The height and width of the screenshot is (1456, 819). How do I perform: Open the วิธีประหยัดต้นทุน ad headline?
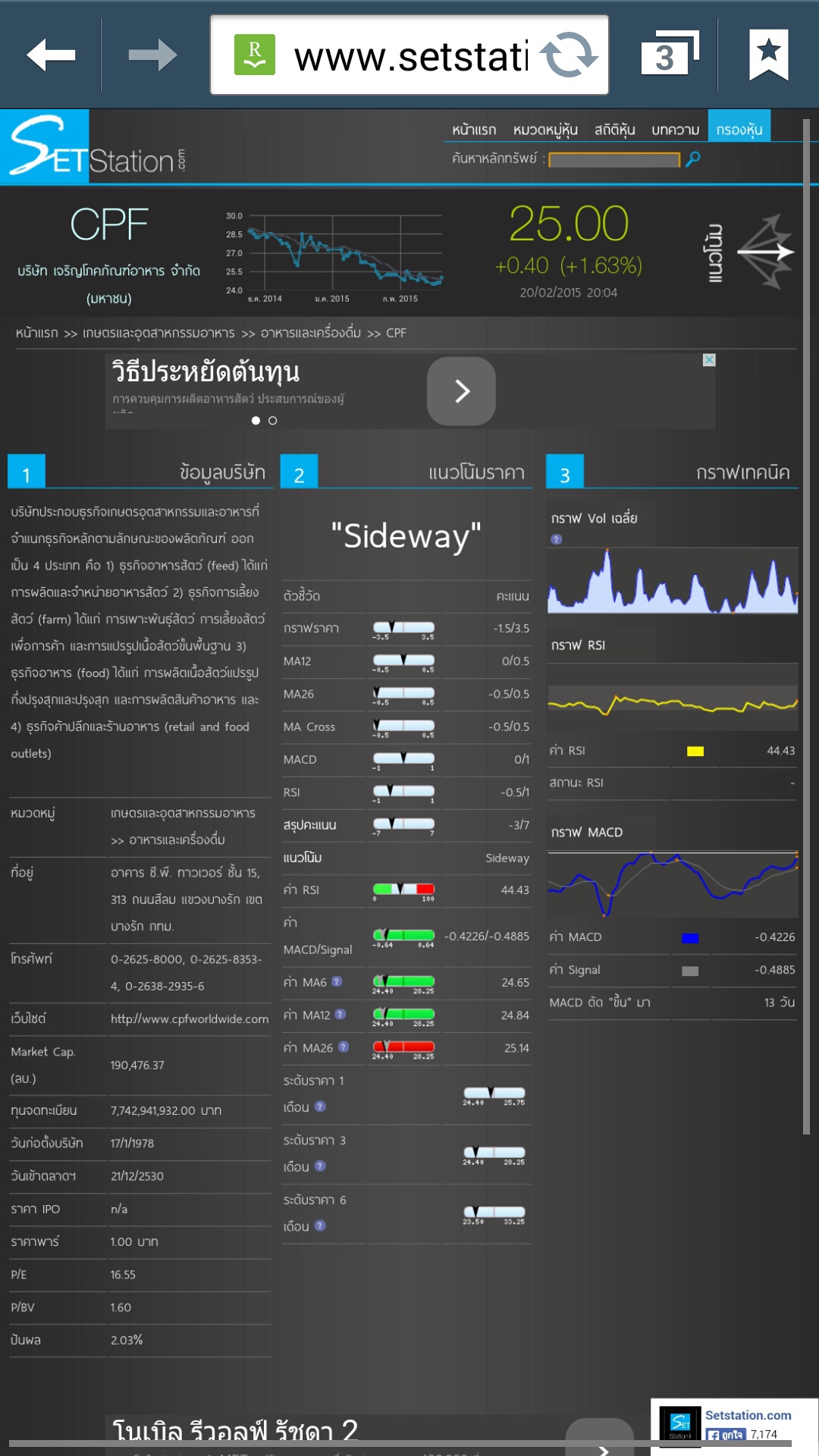click(x=206, y=372)
